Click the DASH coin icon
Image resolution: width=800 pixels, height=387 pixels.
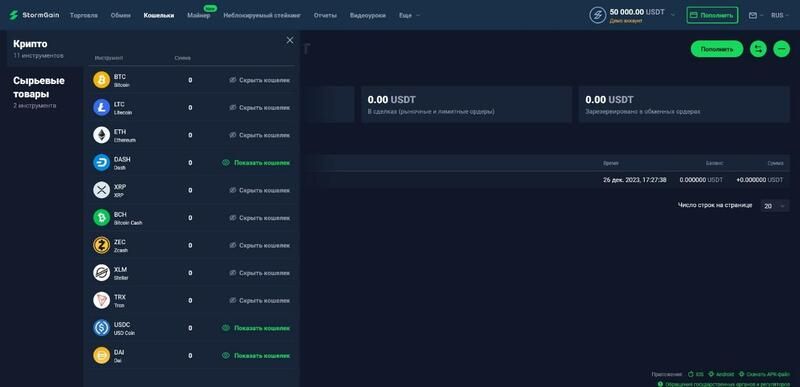pyautogui.click(x=102, y=163)
